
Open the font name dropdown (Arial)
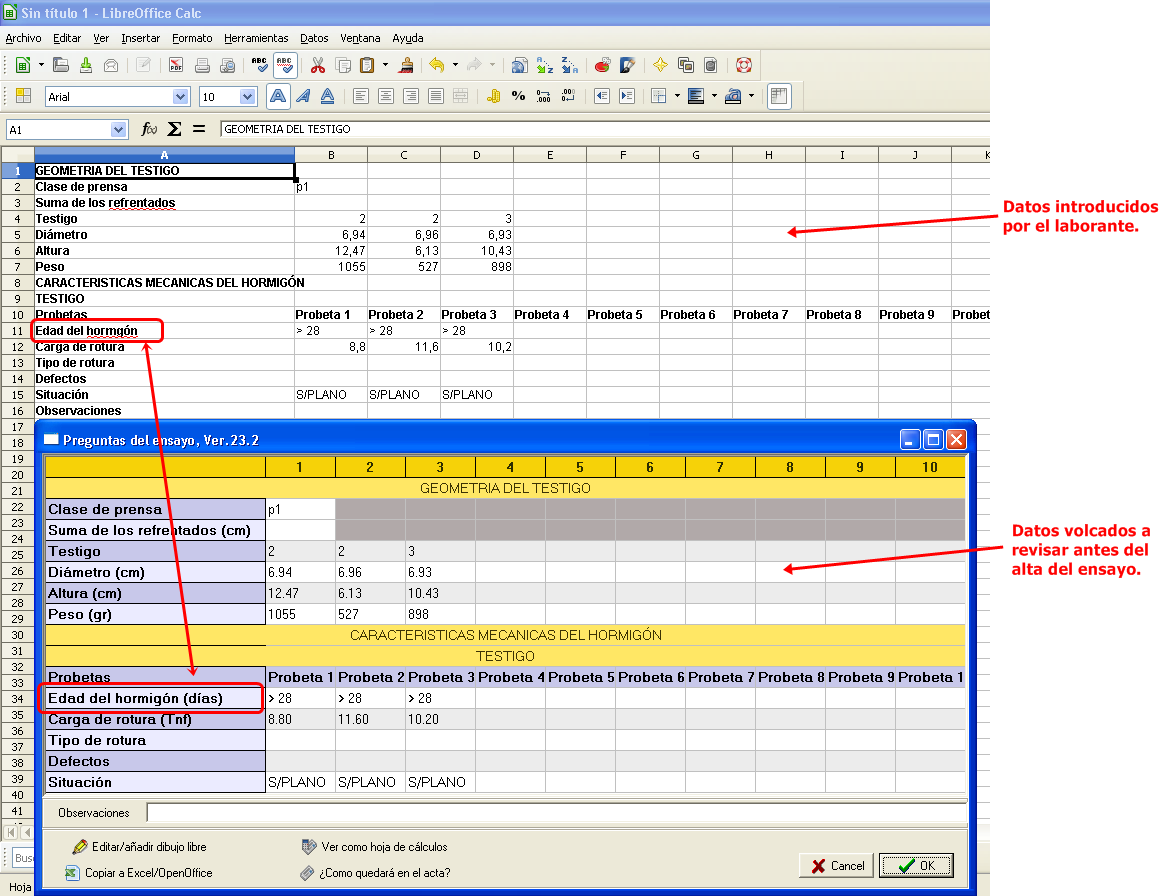tap(181, 97)
